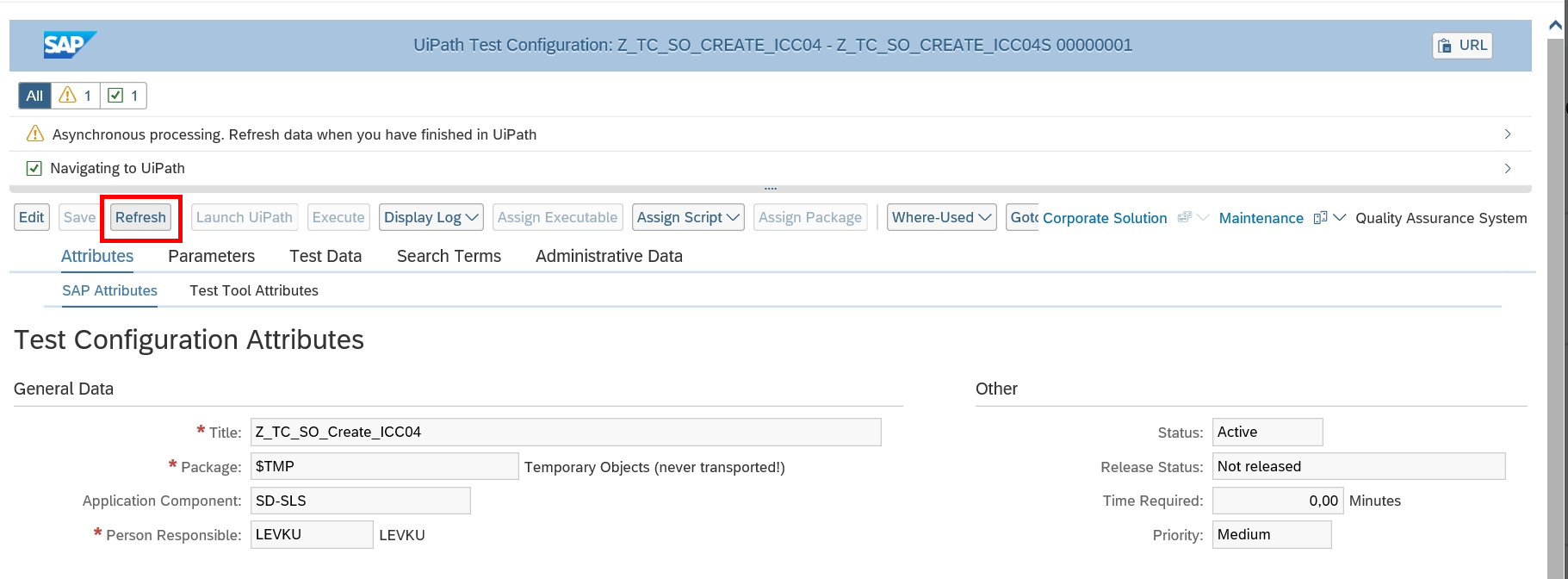The height and width of the screenshot is (579, 1568).
Task: Open the Maintenance link
Action: click(x=1261, y=219)
